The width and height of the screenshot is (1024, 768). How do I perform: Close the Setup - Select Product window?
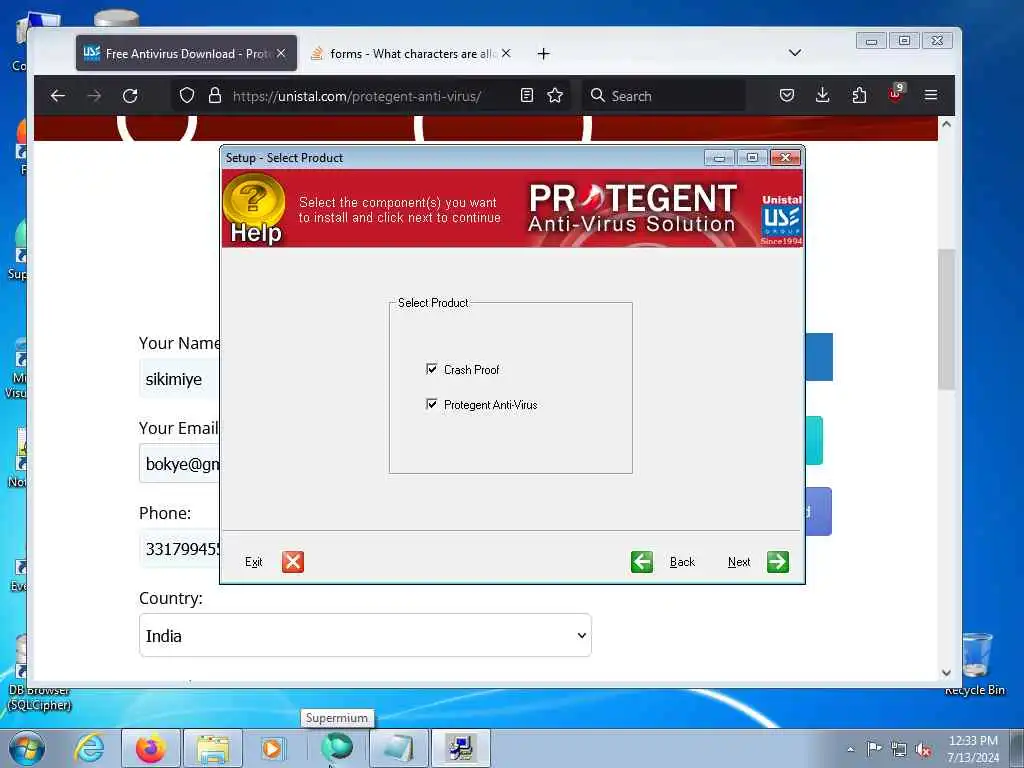pyautogui.click(x=786, y=157)
